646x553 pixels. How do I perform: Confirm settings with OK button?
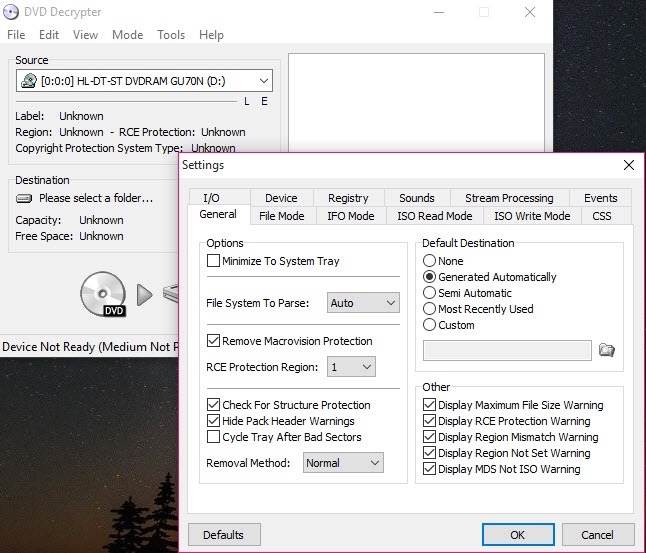[x=518, y=535]
